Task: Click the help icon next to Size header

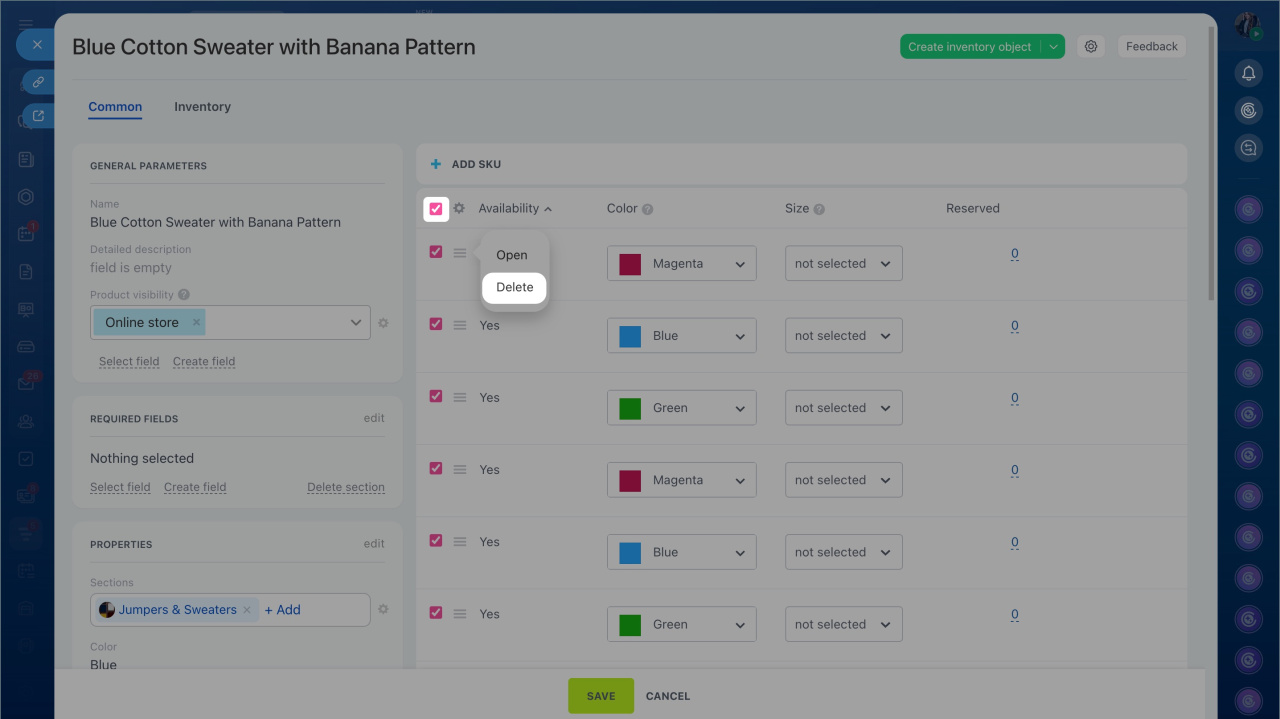Action: point(820,210)
